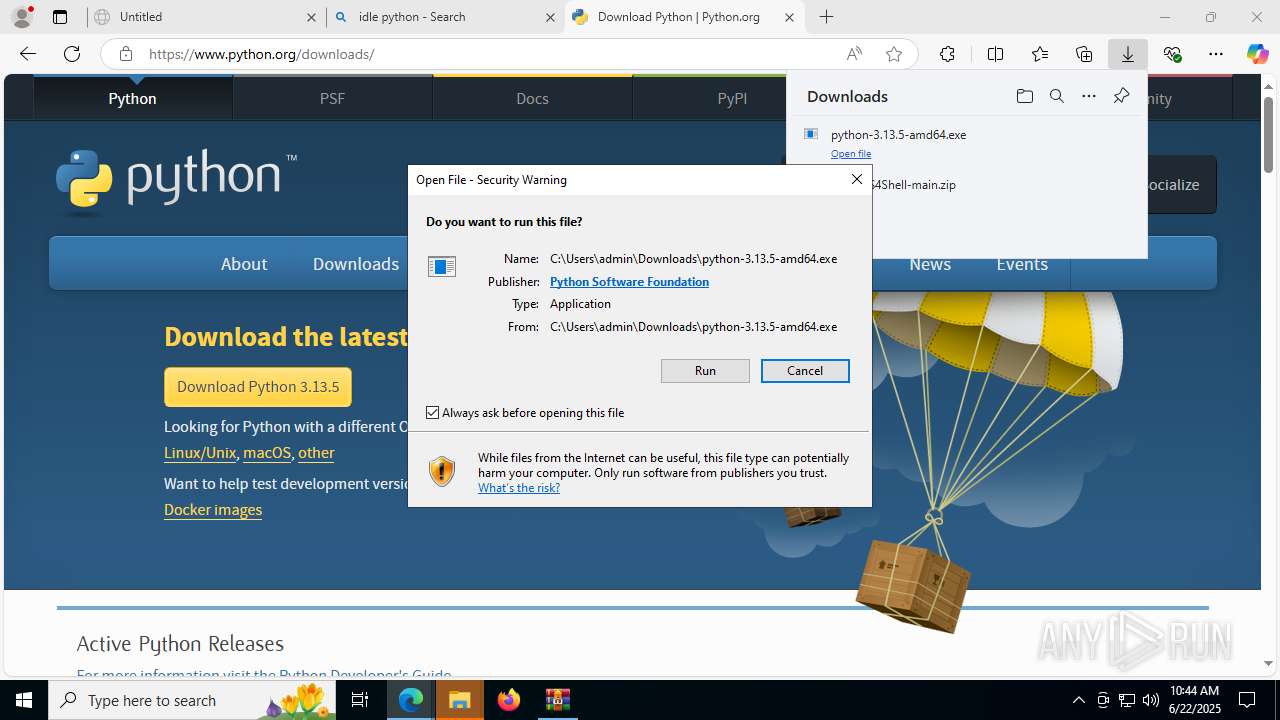Open the About navigation menu
Image resolution: width=1280 pixels, height=720 pixels.
tap(244, 264)
